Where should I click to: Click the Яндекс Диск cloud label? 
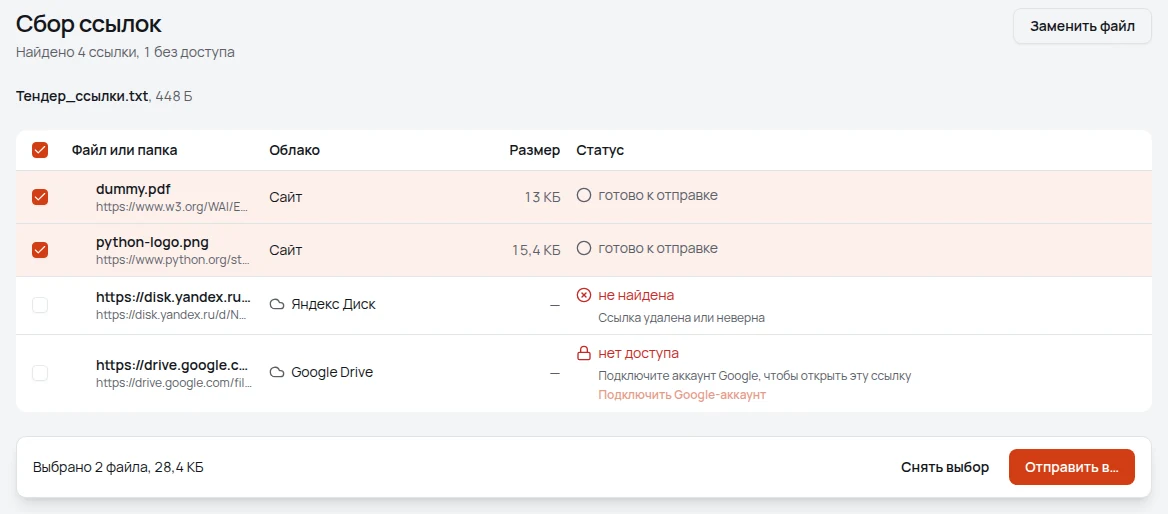(x=333, y=305)
